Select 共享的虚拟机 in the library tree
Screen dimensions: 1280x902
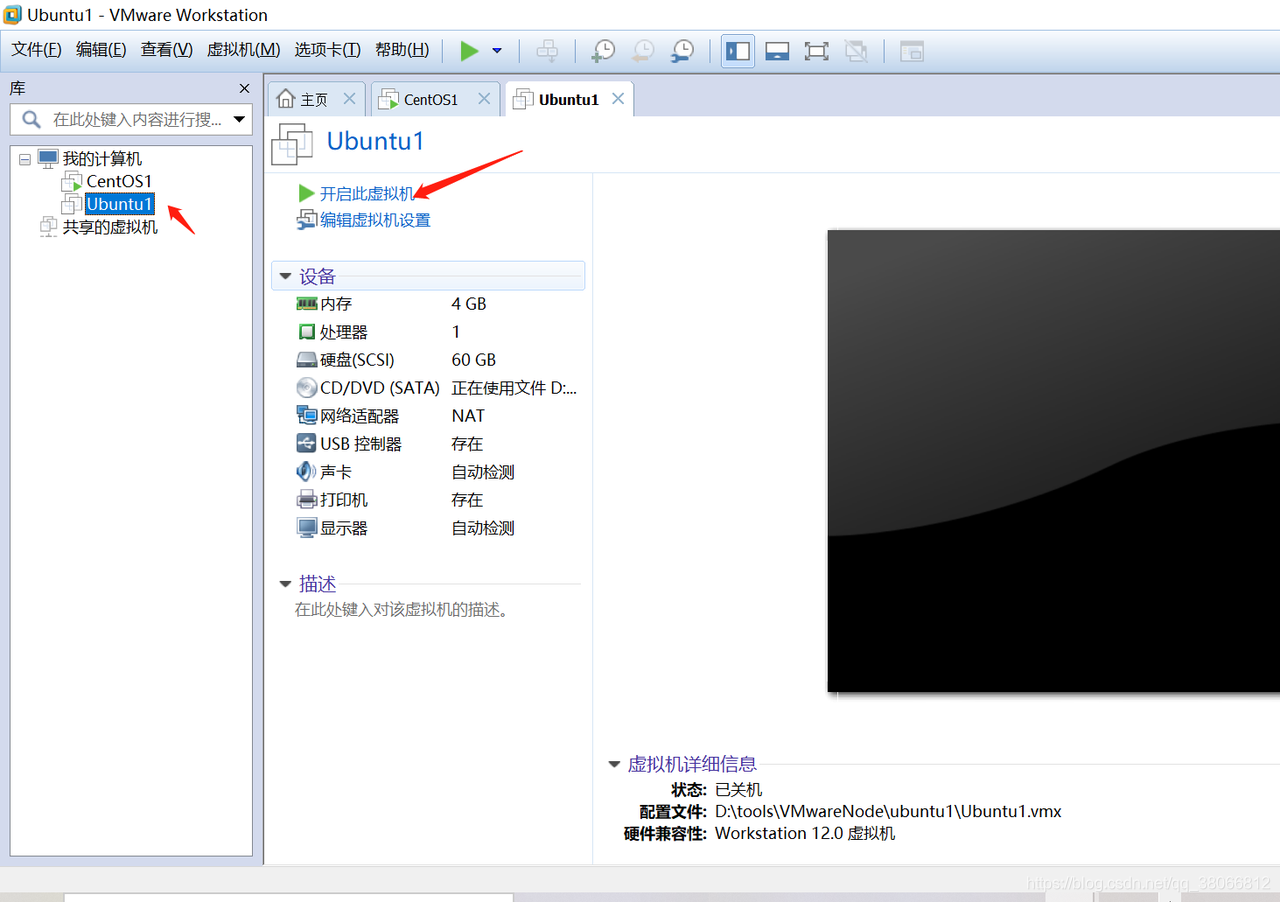coord(110,227)
